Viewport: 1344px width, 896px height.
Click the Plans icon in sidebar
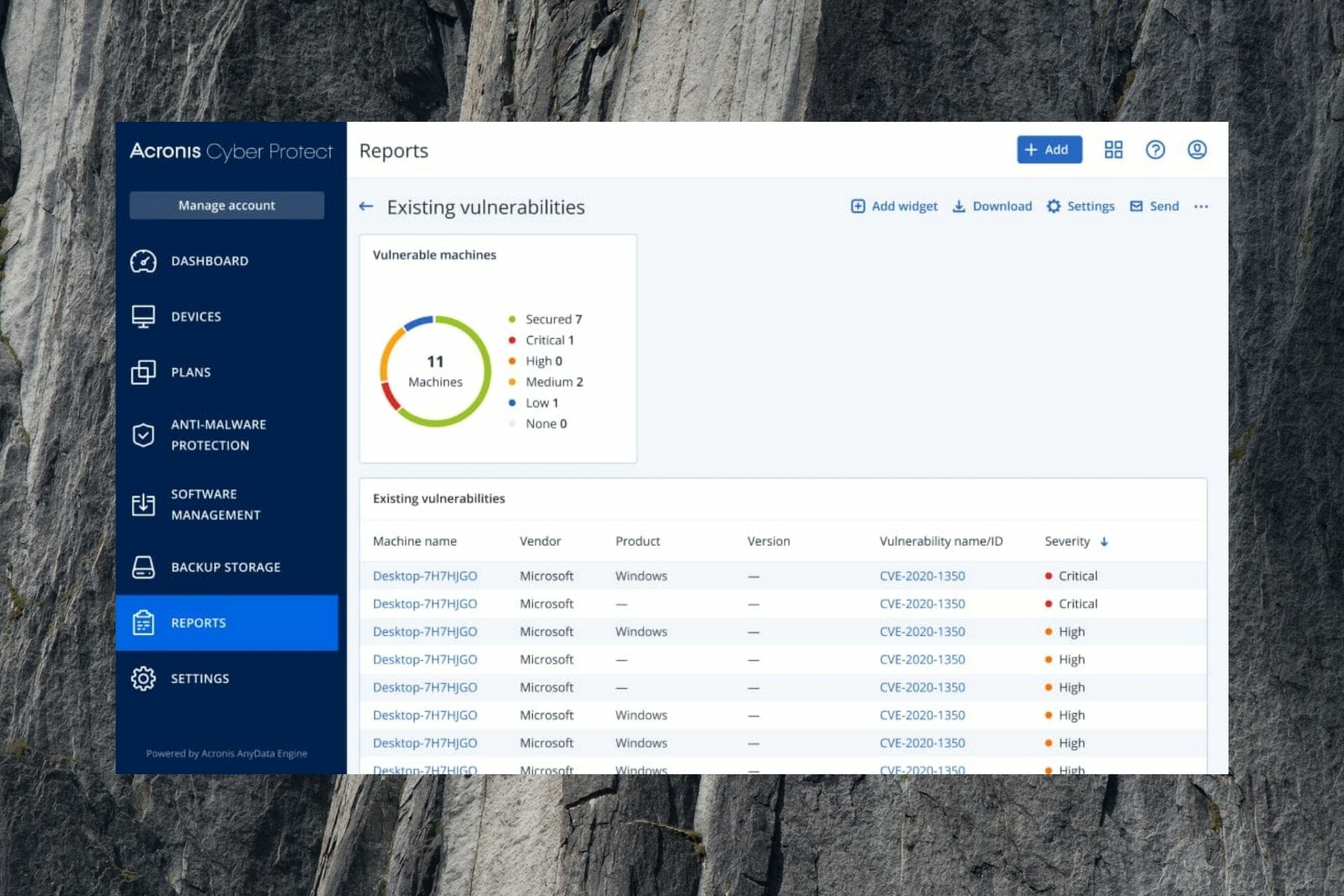(x=143, y=372)
